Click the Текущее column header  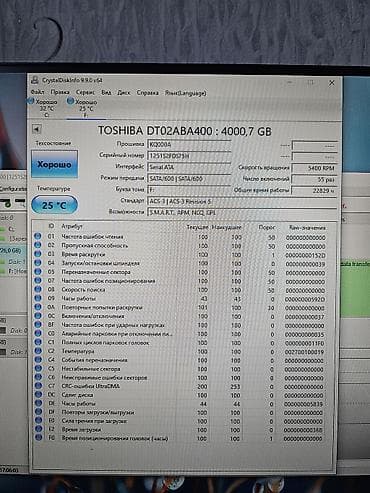(197, 227)
